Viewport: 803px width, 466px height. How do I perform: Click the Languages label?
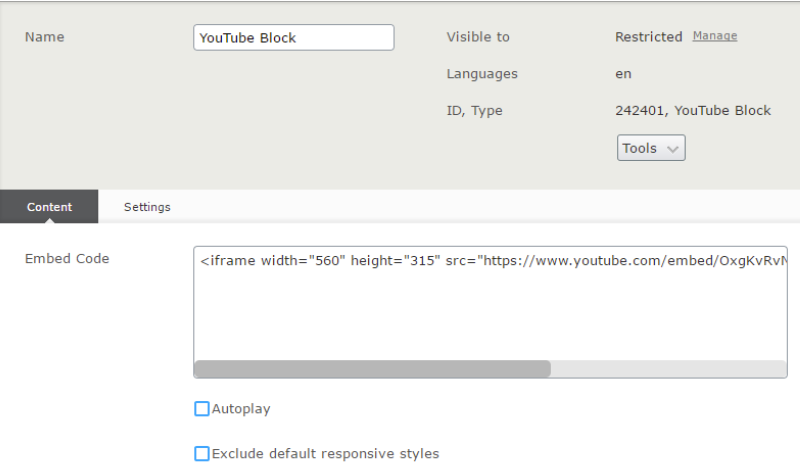(x=482, y=74)
